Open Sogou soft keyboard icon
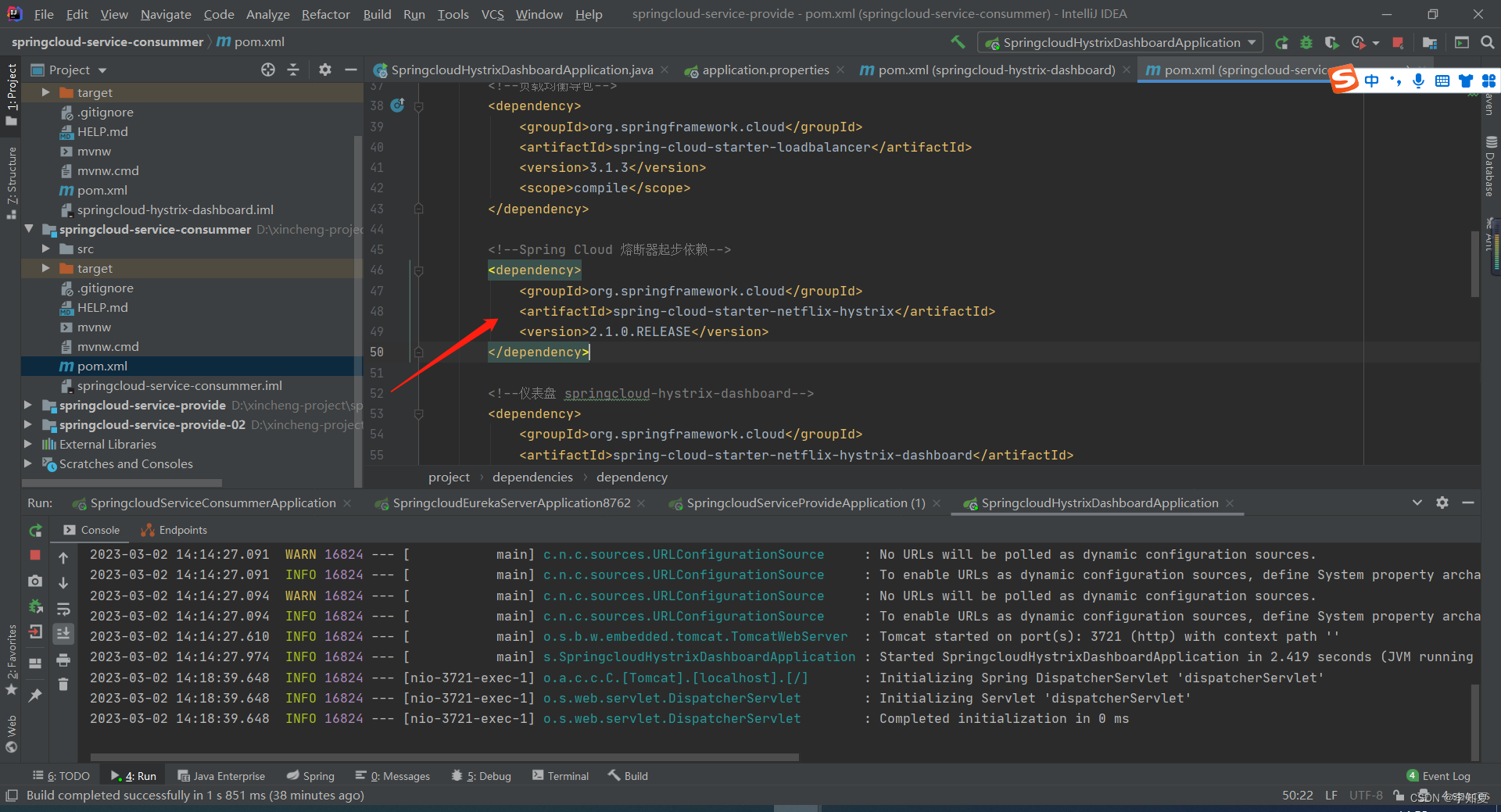 (1442, 80)
